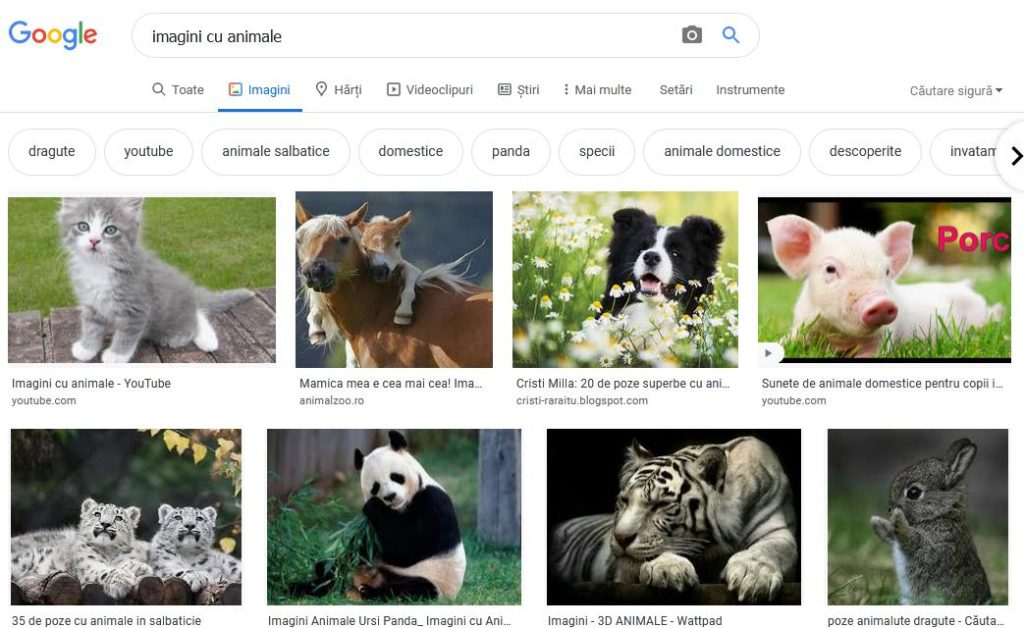Open the border collie in daisies thumbnail
1024x628 pixels.
625,279
